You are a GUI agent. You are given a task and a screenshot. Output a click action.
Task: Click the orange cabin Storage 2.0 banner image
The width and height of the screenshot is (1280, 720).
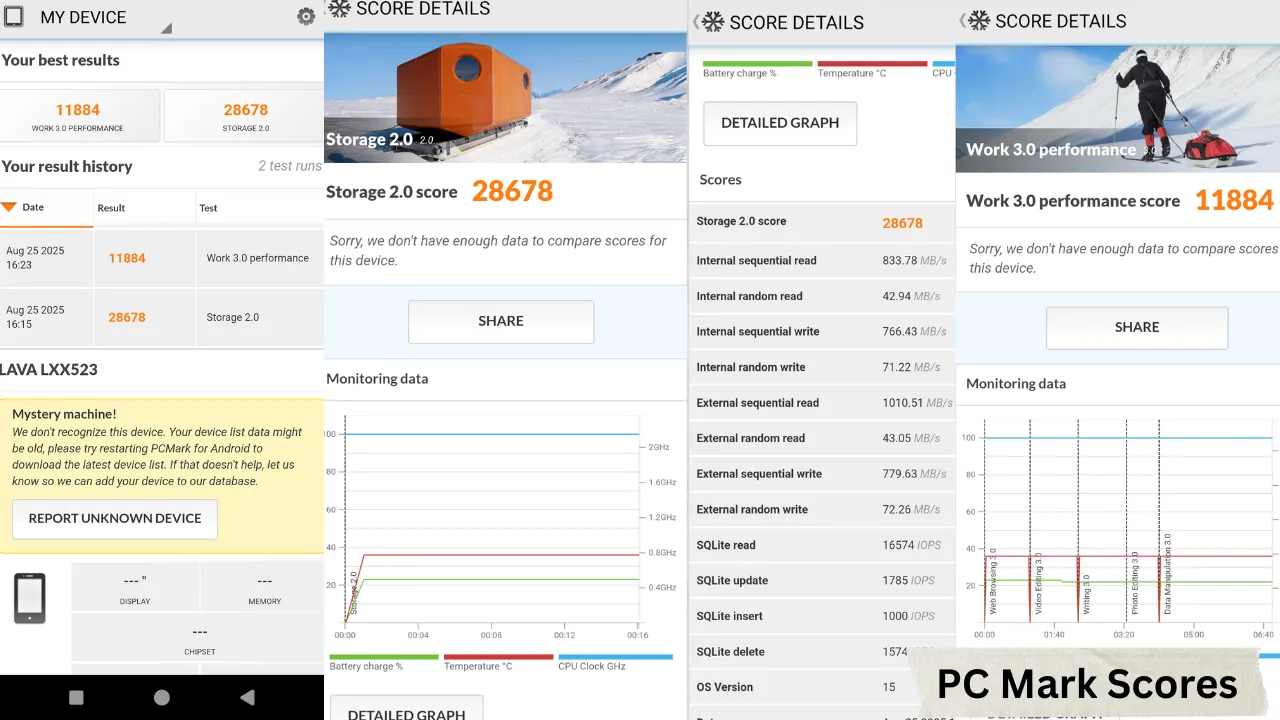pos(505,97)
